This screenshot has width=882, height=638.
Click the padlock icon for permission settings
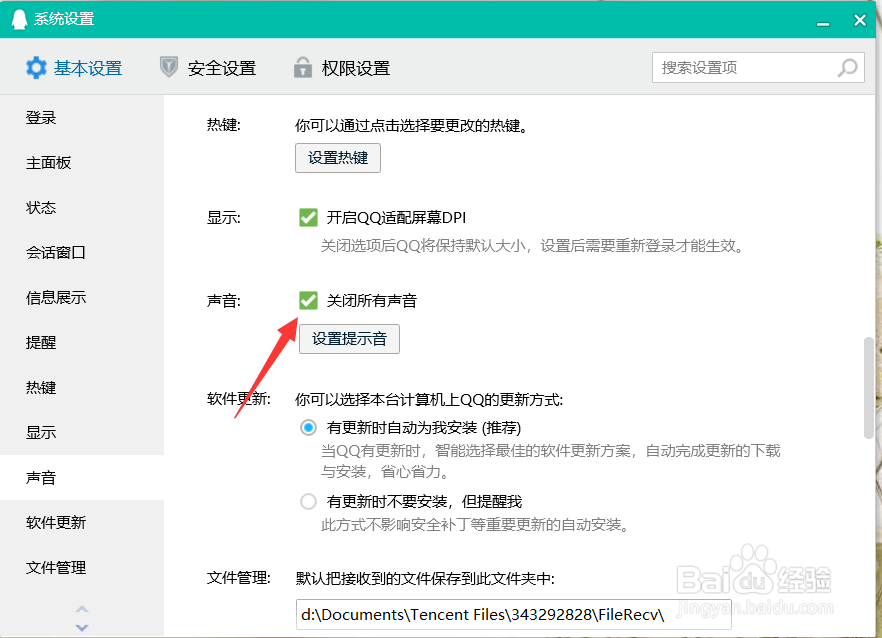tap(303, 68)
